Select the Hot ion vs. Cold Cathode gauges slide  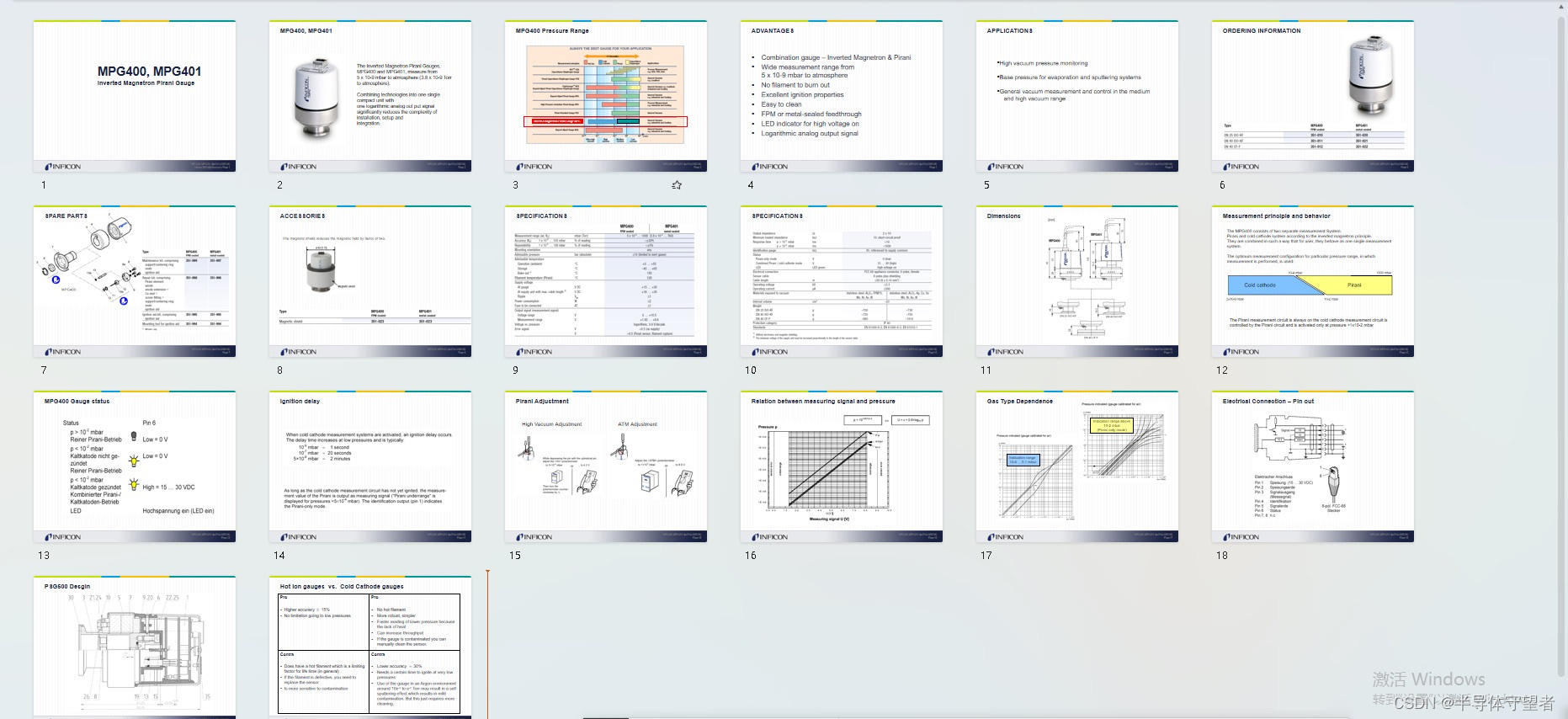[370, 647]
